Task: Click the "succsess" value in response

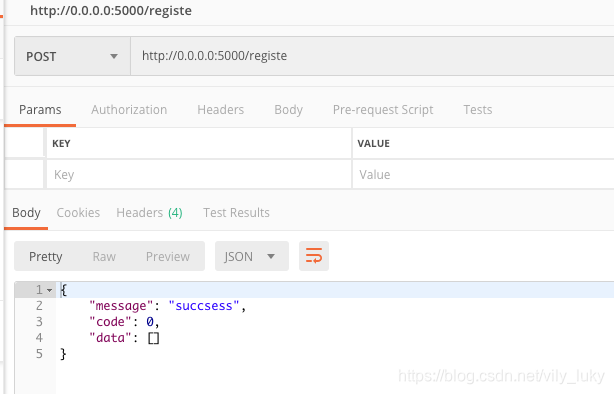Action: click(x=204, y=305)
